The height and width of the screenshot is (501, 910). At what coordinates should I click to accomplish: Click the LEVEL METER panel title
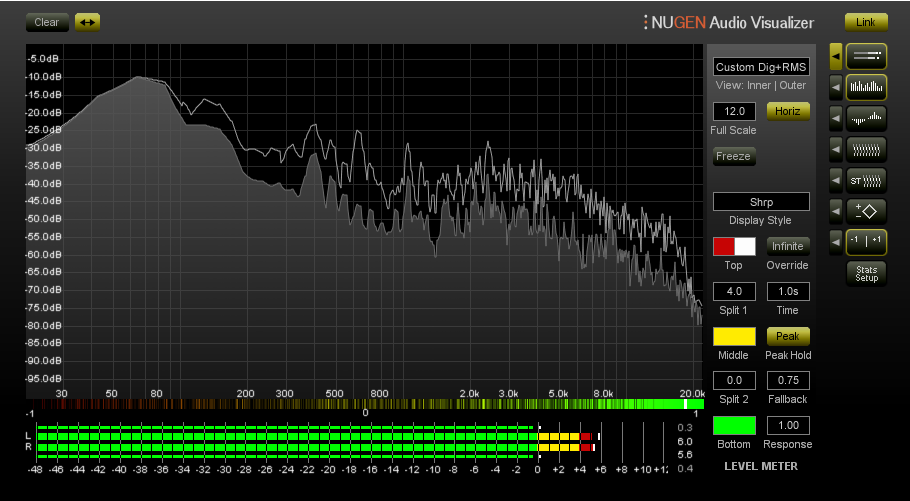coord(761,466)
